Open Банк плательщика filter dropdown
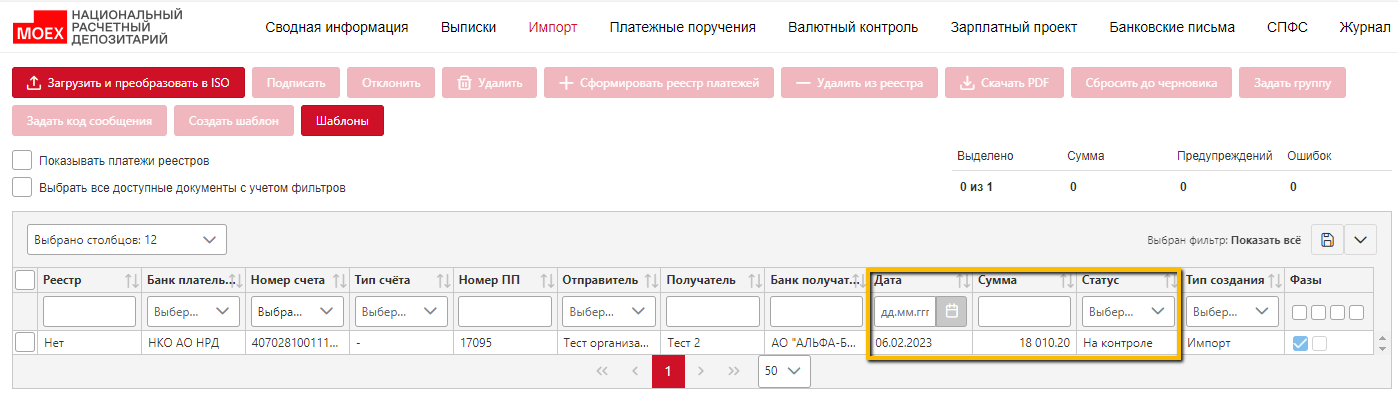1398x396 pixels. point(193,311)
